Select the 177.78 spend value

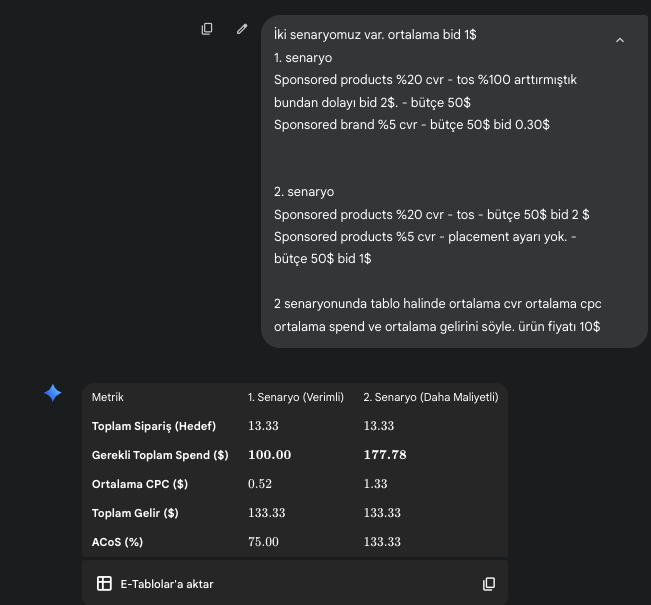[x=385, y=455]
